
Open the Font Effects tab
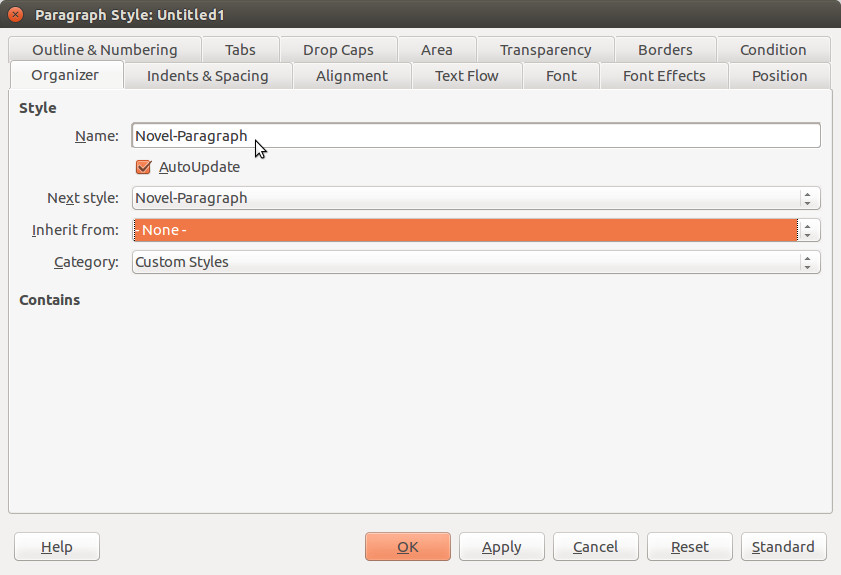664,76
